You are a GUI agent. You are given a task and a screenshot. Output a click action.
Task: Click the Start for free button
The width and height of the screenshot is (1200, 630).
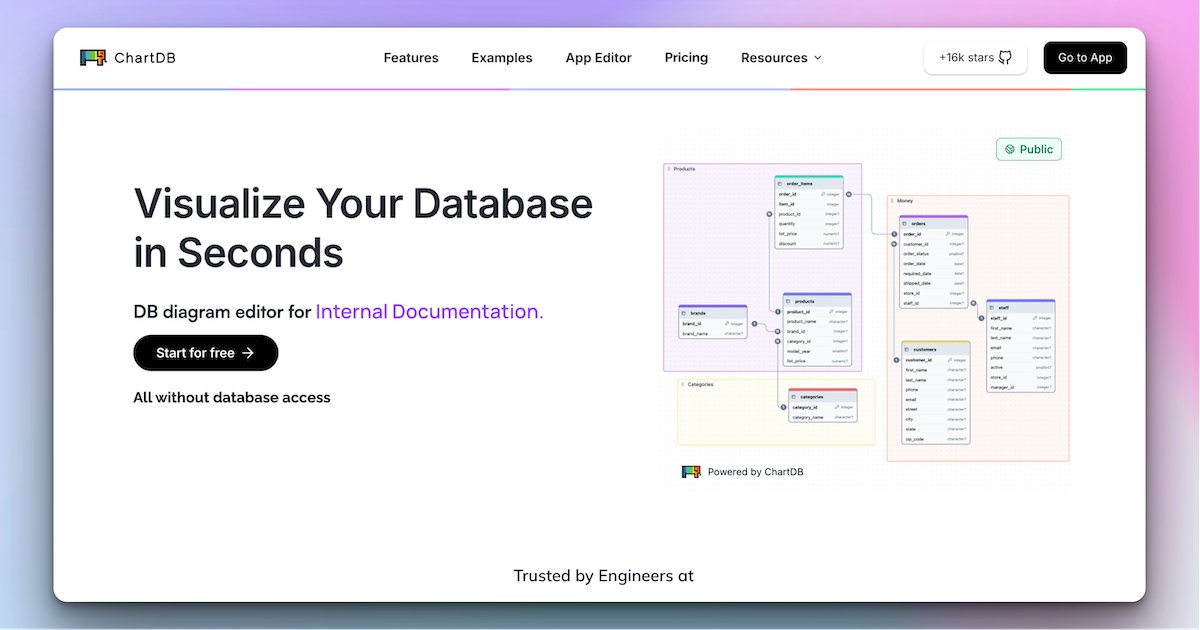pyautogui.click(x=205, y=353)
